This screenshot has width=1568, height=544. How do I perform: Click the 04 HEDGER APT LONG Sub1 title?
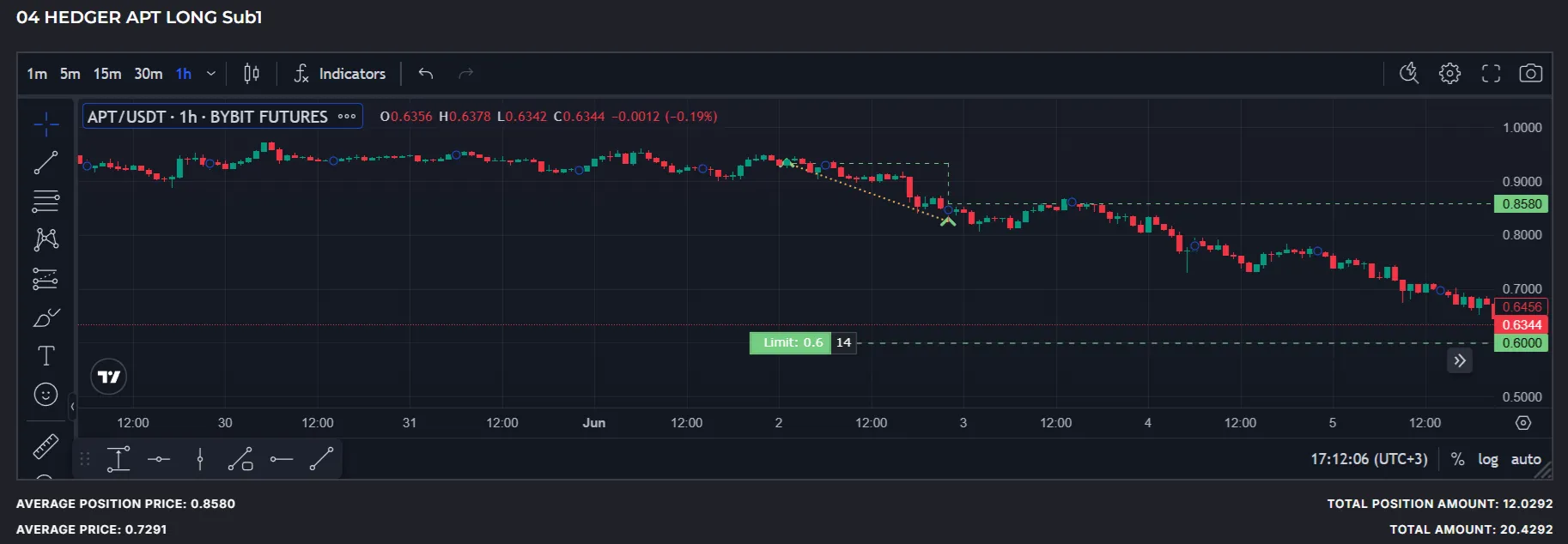pos(139,17)
